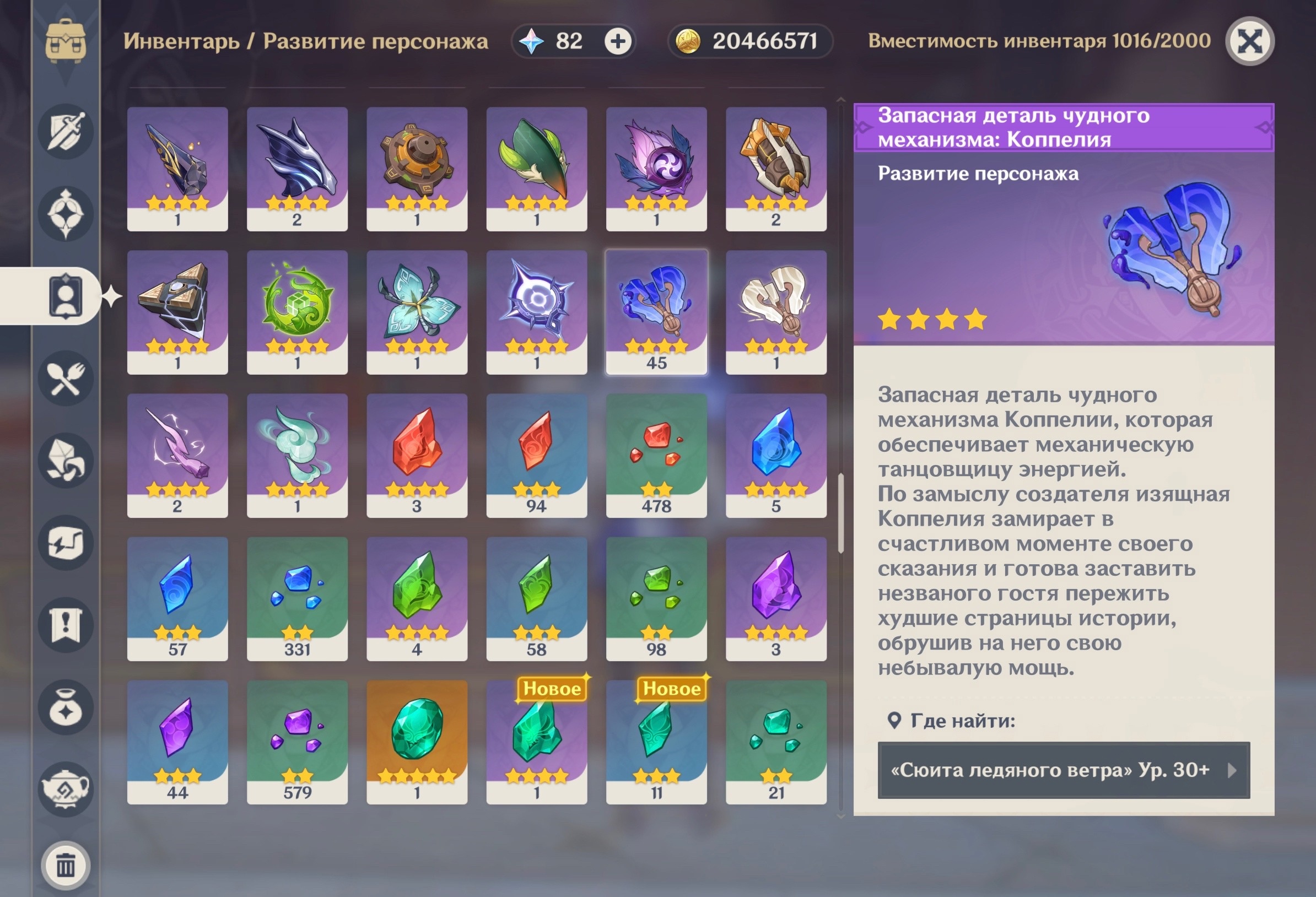The width and height of the screenshot is (1316, 897).
Task: Open «Сюита ледяного ветра» Ур. 30+ source
Action: pos(1064,770)
